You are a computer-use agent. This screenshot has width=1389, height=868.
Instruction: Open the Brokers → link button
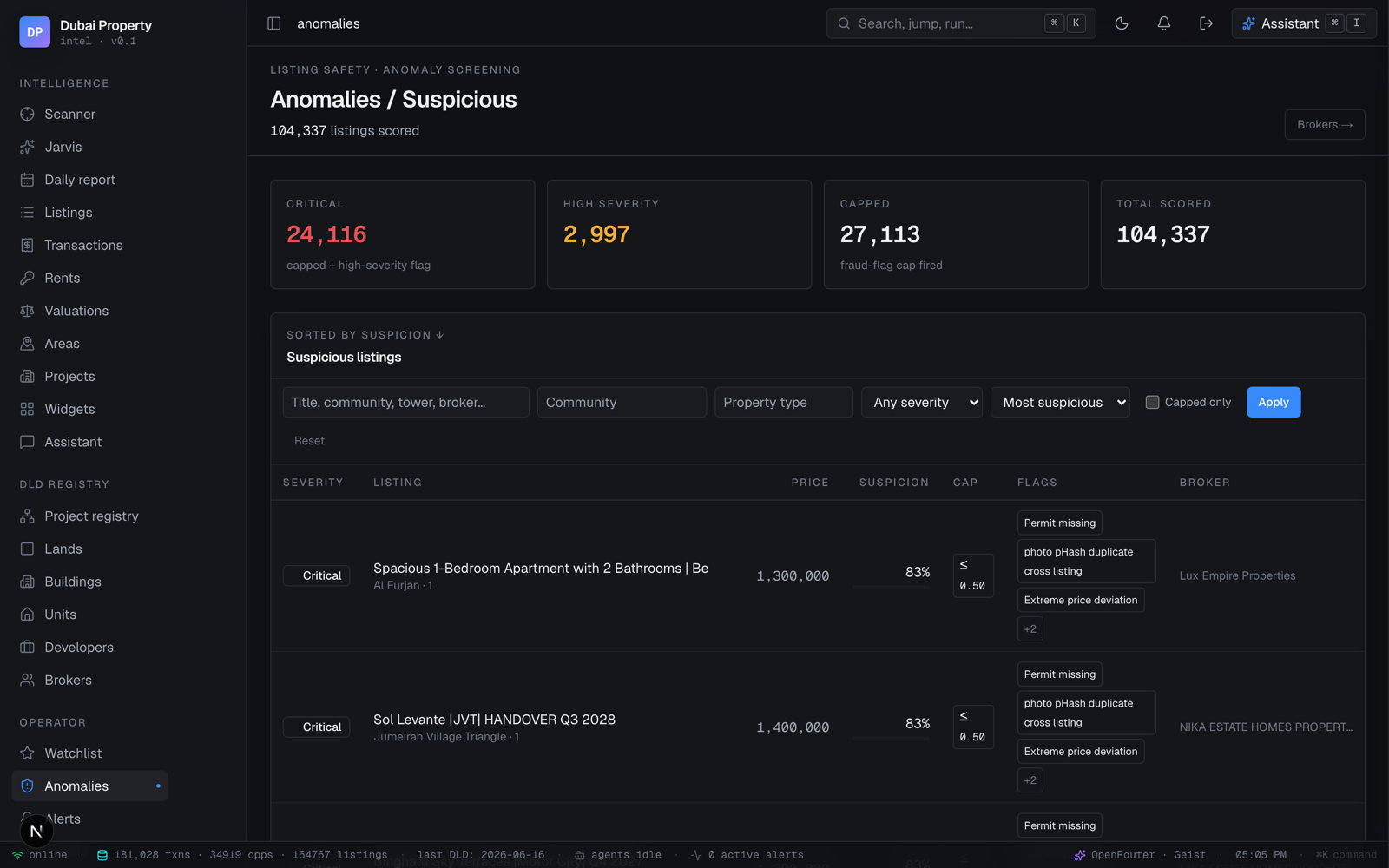click(1325, 125)
